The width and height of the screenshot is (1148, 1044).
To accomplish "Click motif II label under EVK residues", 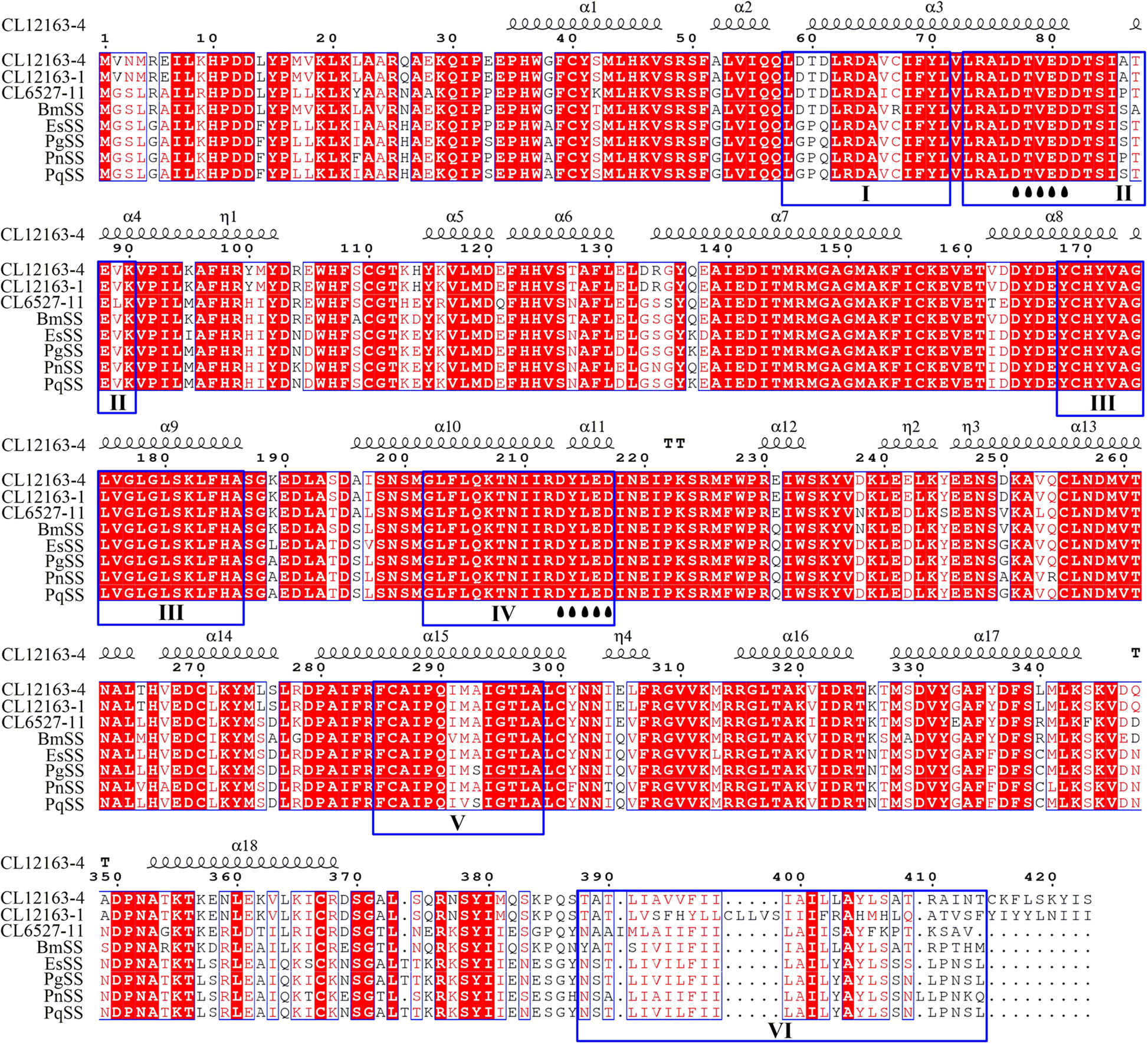I will click(x=117, y=403).
